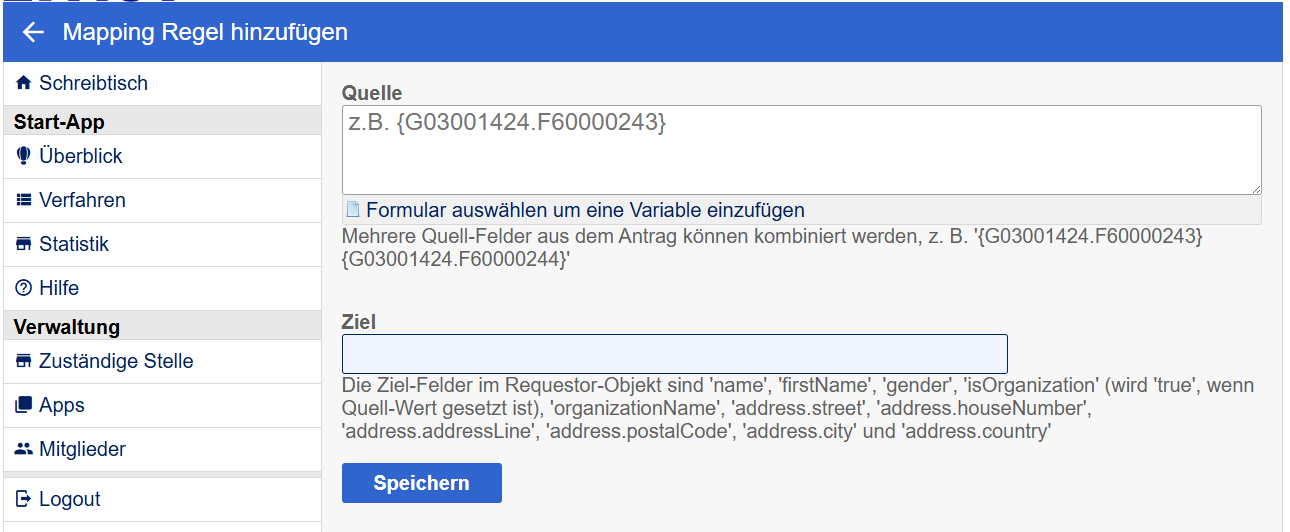Go to Verfahren text label in sidebar
Screen dimensions: 1290x532
click(x=82, y=200)
